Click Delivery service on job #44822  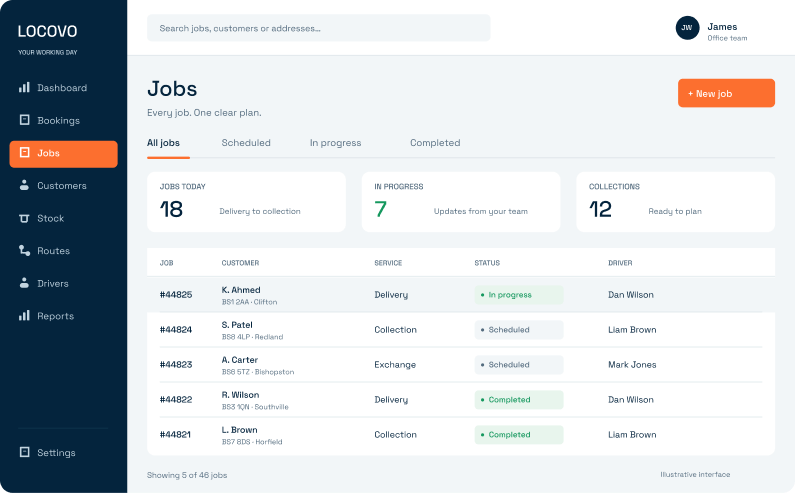(391, 400)
